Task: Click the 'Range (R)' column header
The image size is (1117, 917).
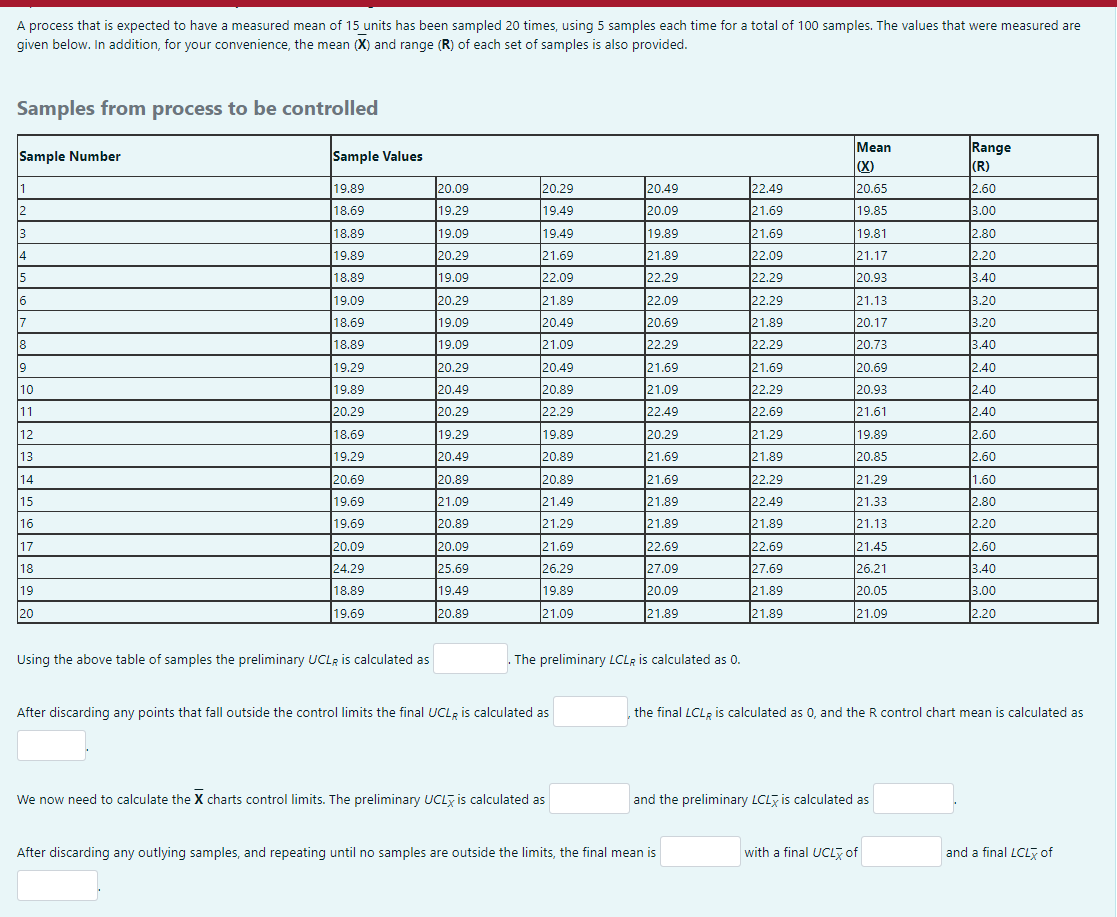Action: click(x=1033, y=156)
